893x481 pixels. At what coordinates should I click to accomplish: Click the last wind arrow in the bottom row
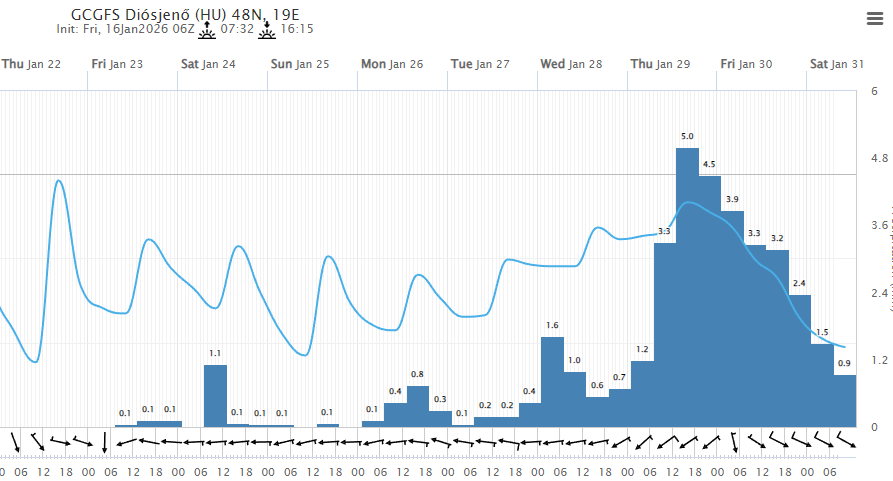(846, 440)
